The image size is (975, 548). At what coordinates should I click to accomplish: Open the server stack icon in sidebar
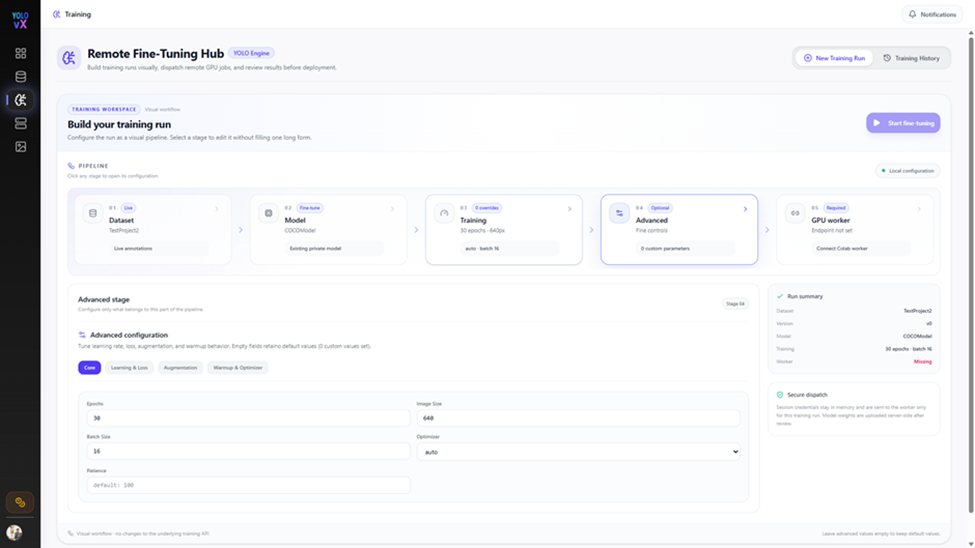(21, 123)
